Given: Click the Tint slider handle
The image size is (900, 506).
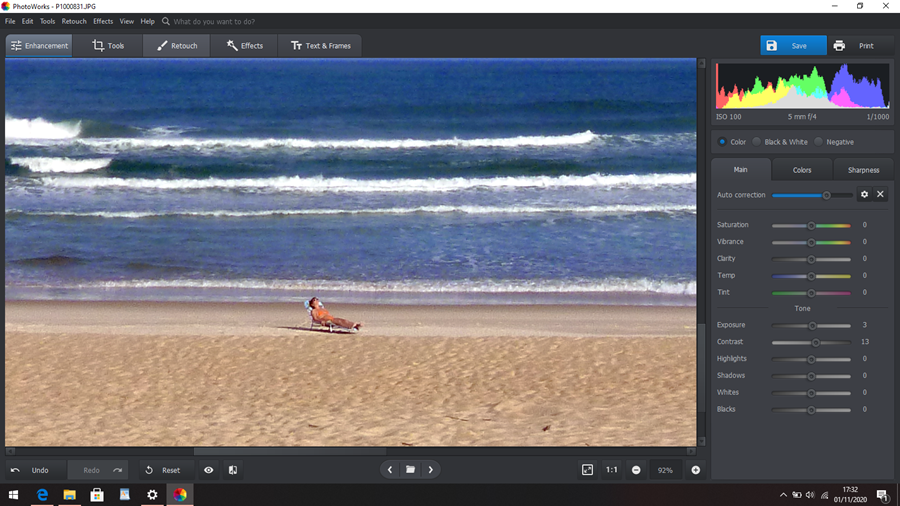Looking at the screenshot, I should (811, 293).
